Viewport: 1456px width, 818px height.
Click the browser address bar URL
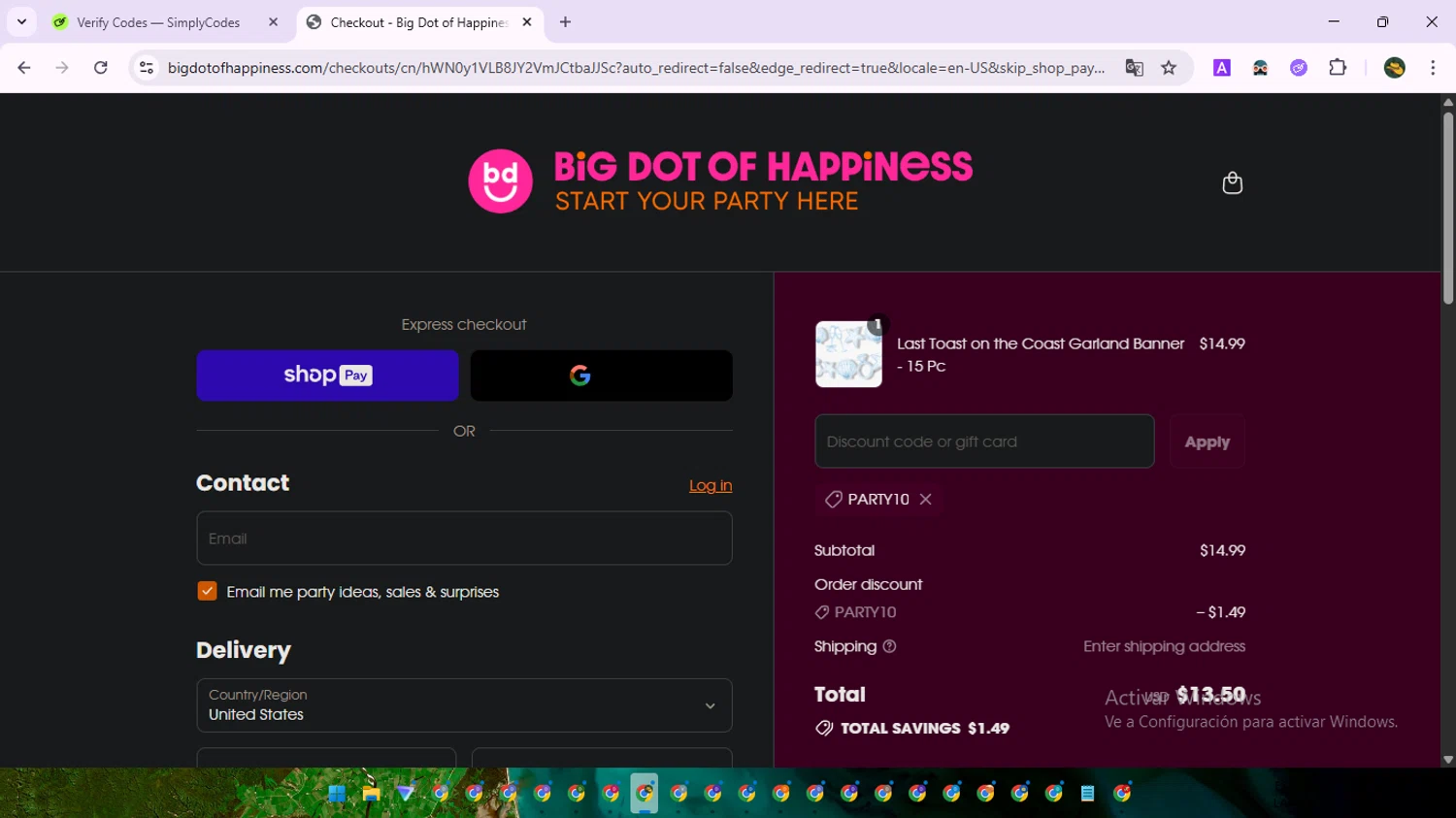click(x=636, y=68)
